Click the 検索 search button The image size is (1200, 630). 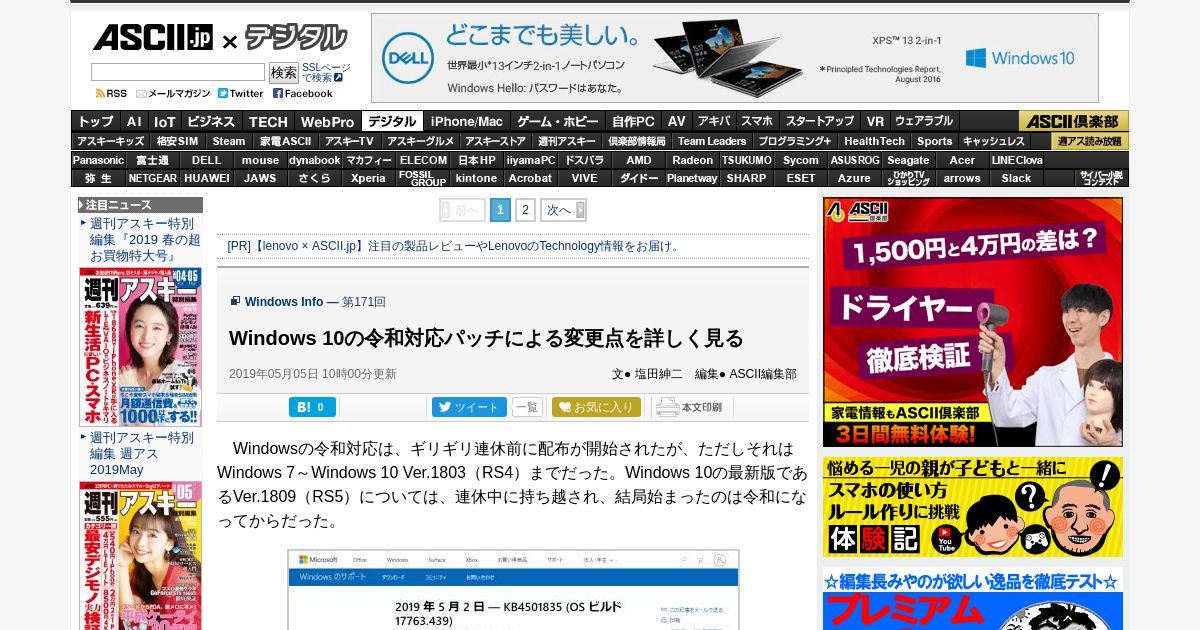[x=284, y=73]
